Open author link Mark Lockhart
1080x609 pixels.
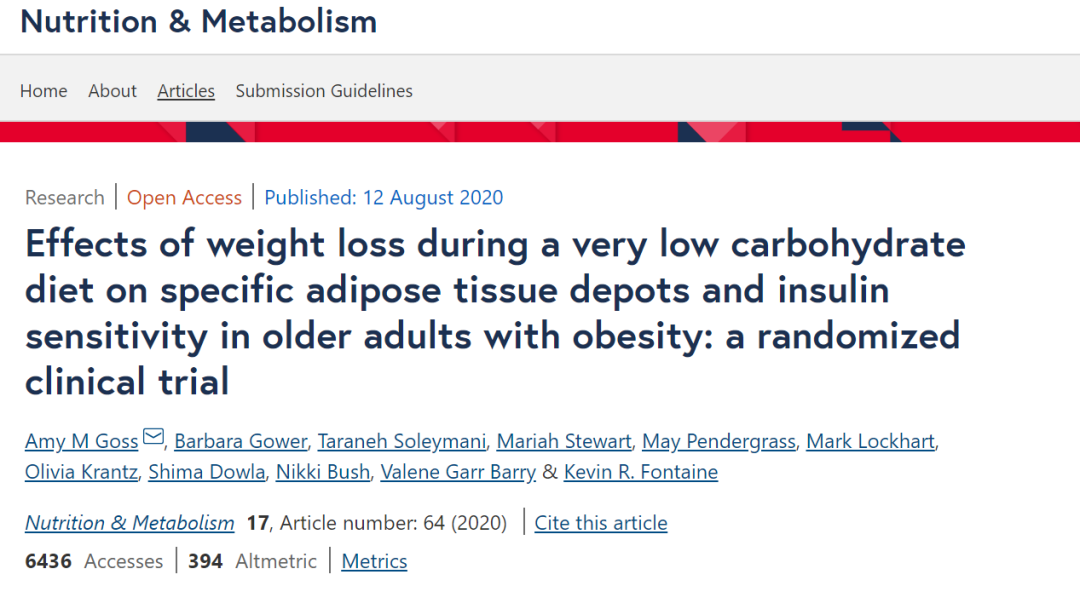pos(871,441)
